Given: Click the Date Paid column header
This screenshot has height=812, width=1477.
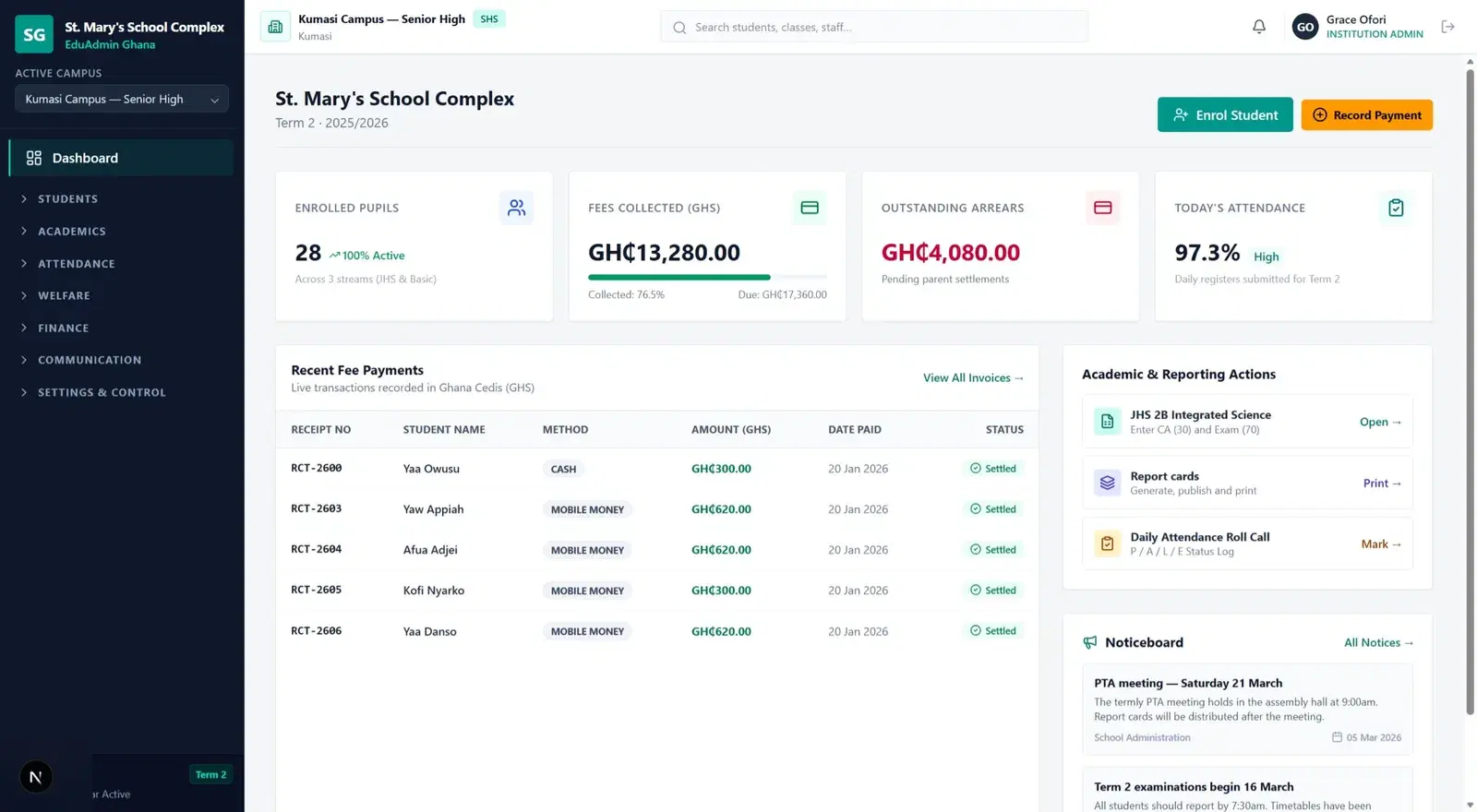Looking at the screenshot, I should pos(855,430).
